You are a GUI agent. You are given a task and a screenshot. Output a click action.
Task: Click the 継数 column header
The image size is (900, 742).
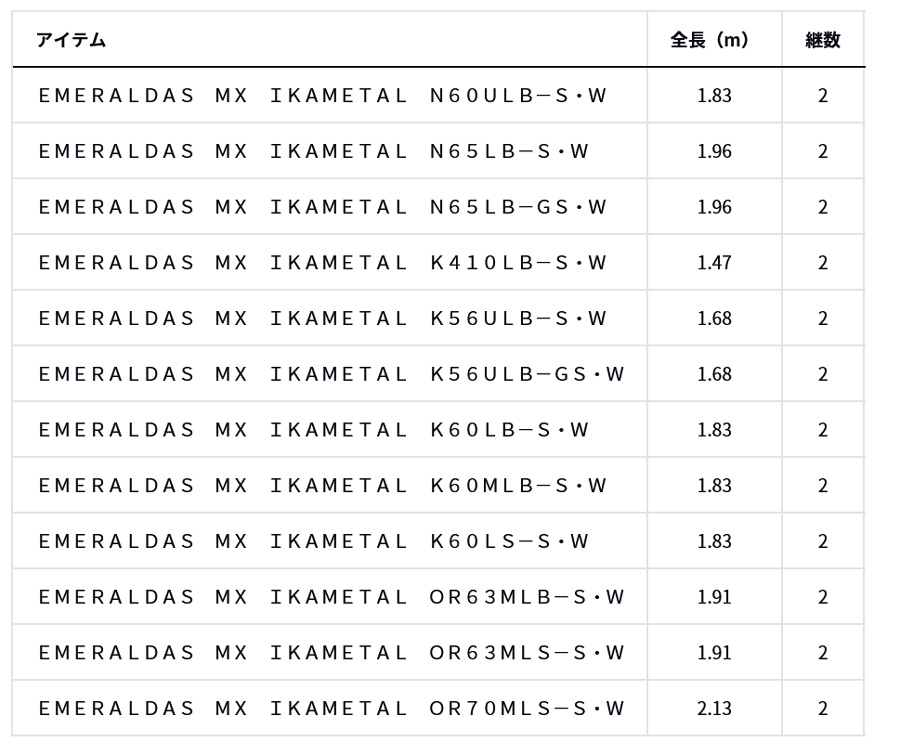coord(822,41)
